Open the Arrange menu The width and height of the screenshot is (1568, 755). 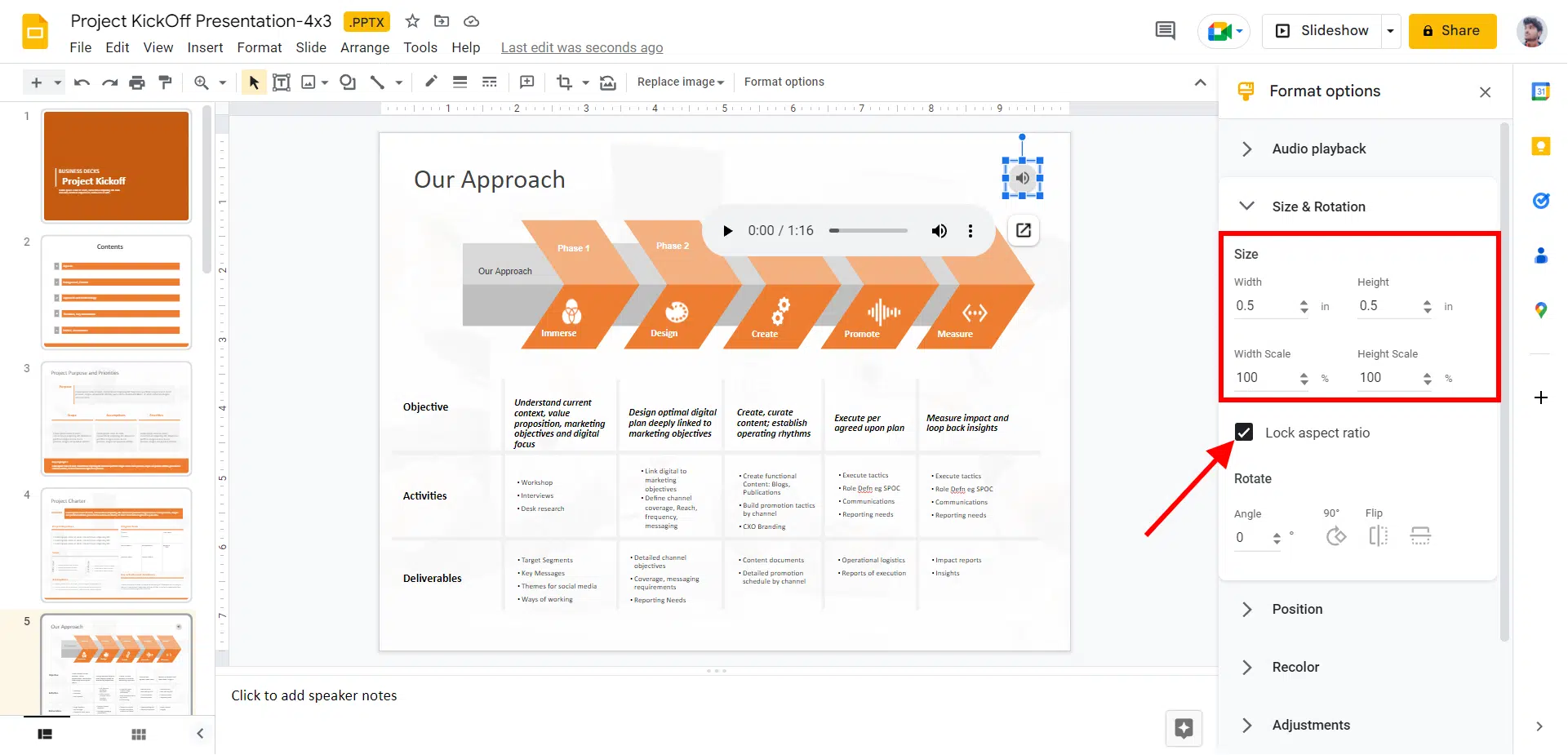click(x=364, y=47)
